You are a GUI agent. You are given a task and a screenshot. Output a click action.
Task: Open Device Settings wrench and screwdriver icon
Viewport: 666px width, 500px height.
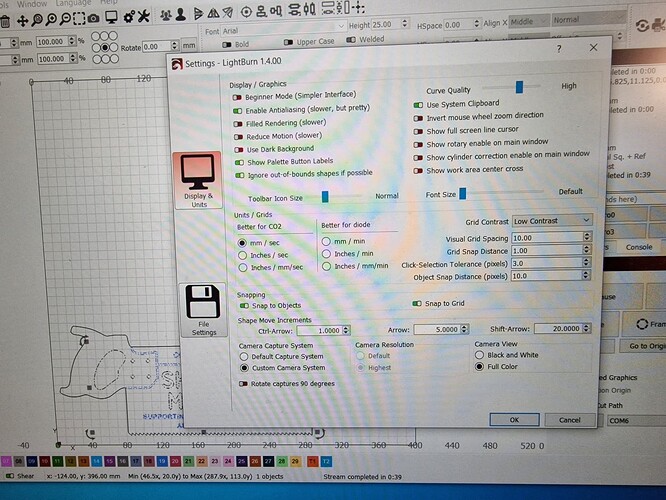144,17
